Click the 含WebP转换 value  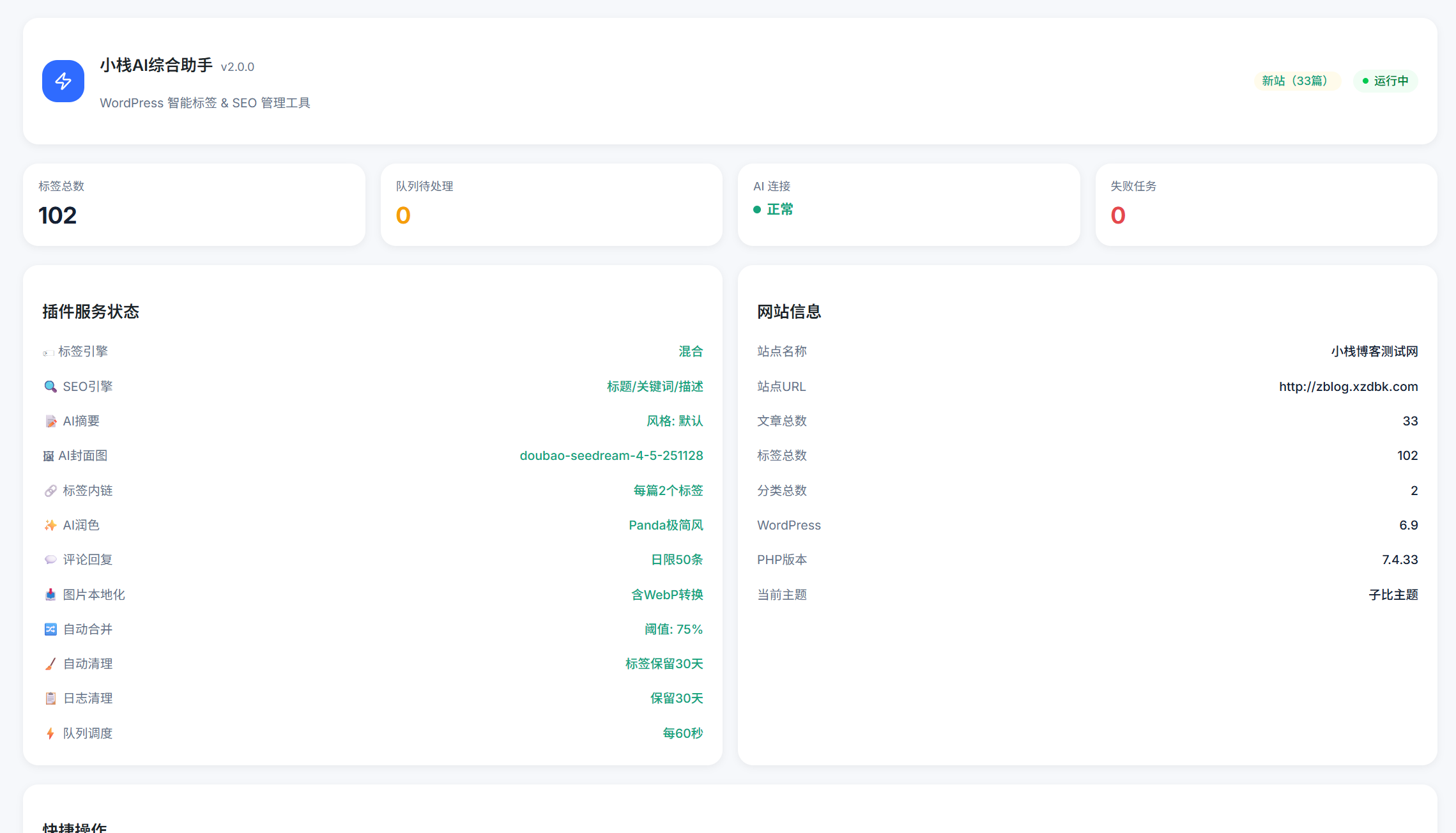[667, 595]
